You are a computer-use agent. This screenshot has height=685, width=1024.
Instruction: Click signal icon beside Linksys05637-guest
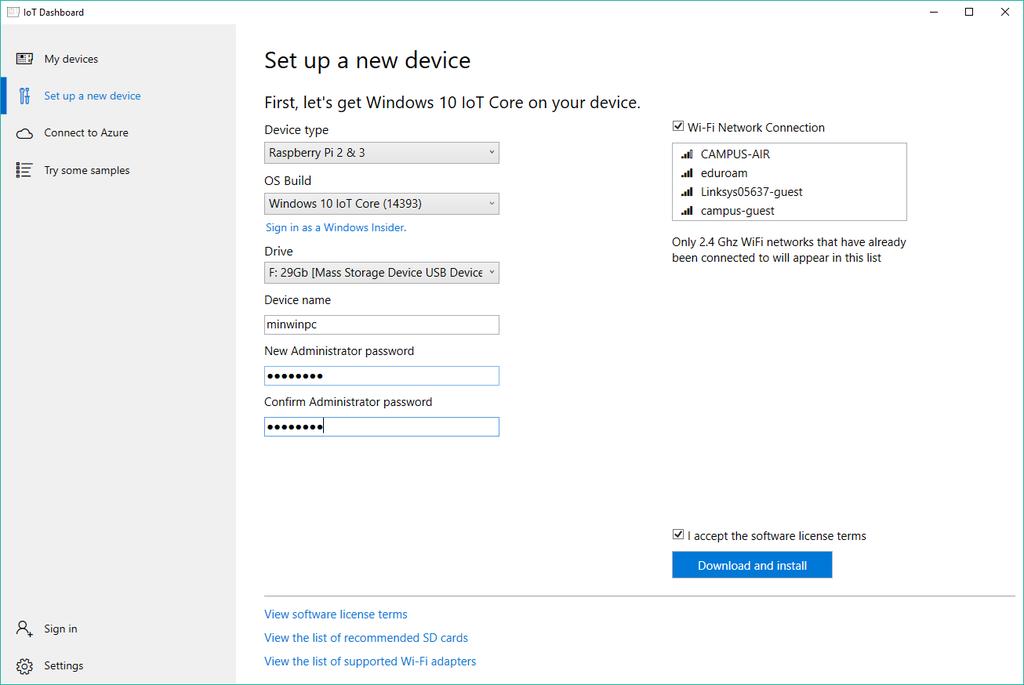[687, 192]
